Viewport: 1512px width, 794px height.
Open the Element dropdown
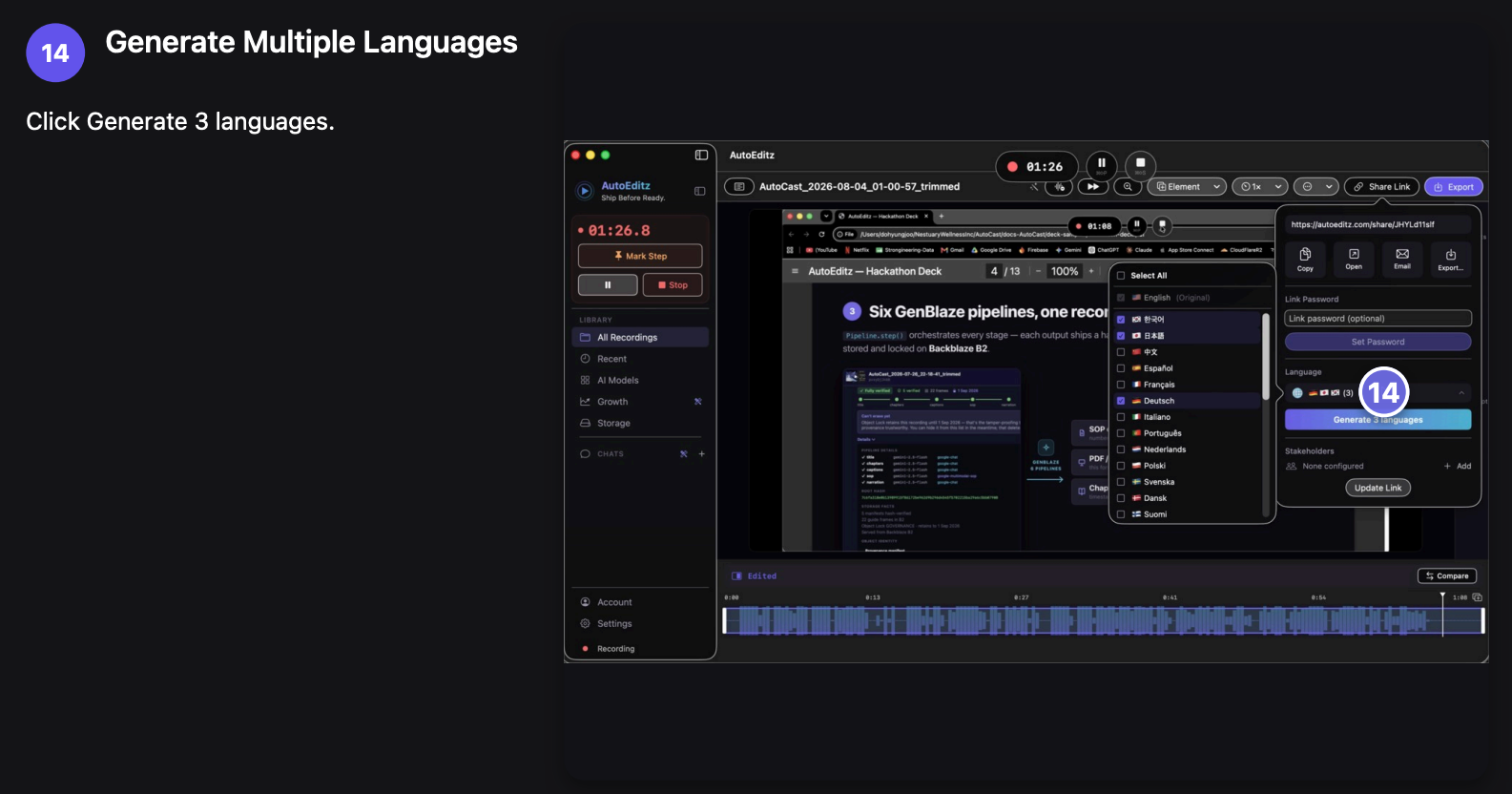click(1187, 187)
